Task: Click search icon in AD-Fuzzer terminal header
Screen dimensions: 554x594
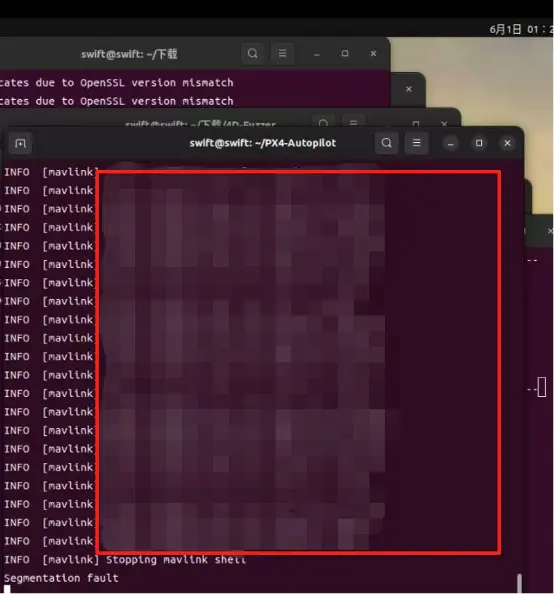Action: click(x=323, y=122)
